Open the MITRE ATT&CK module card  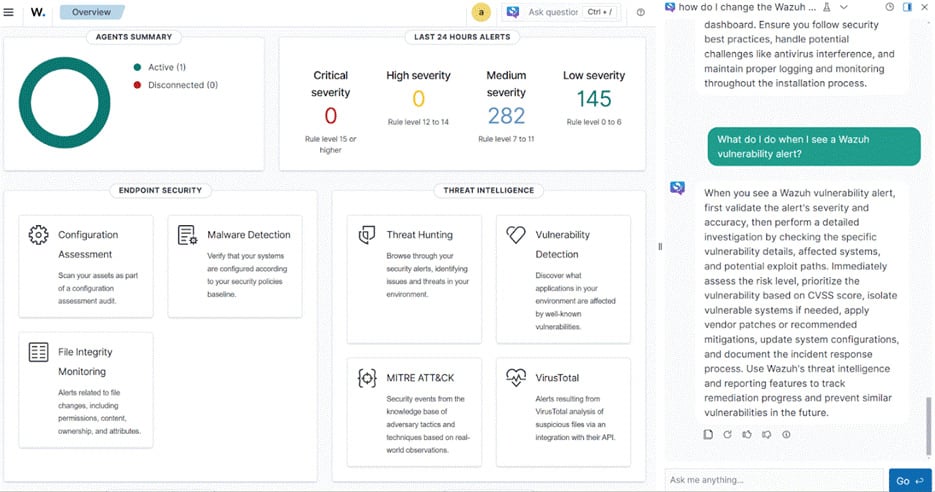[414, 412]
